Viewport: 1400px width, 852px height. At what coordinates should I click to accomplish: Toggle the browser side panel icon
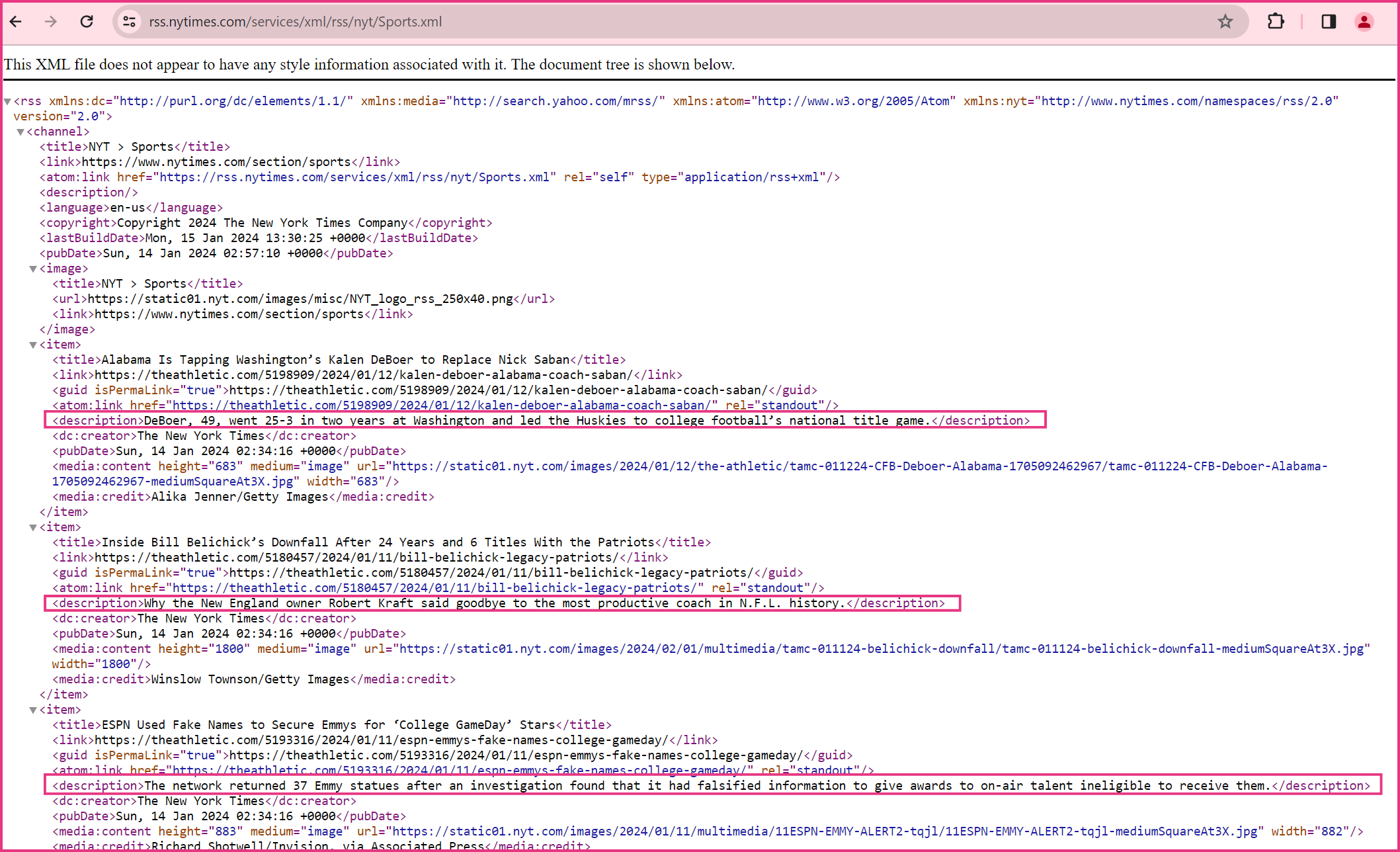[x=1329, y=22]
